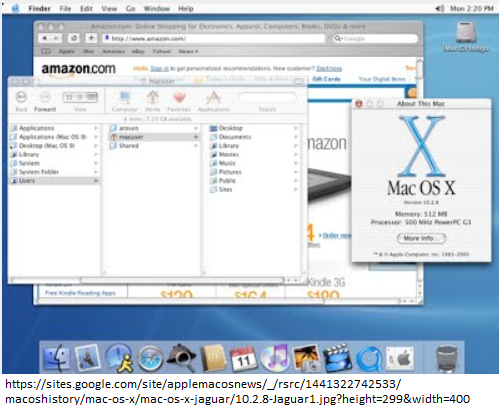Open Sherlock icon in the Dock

tap(182, 358)
